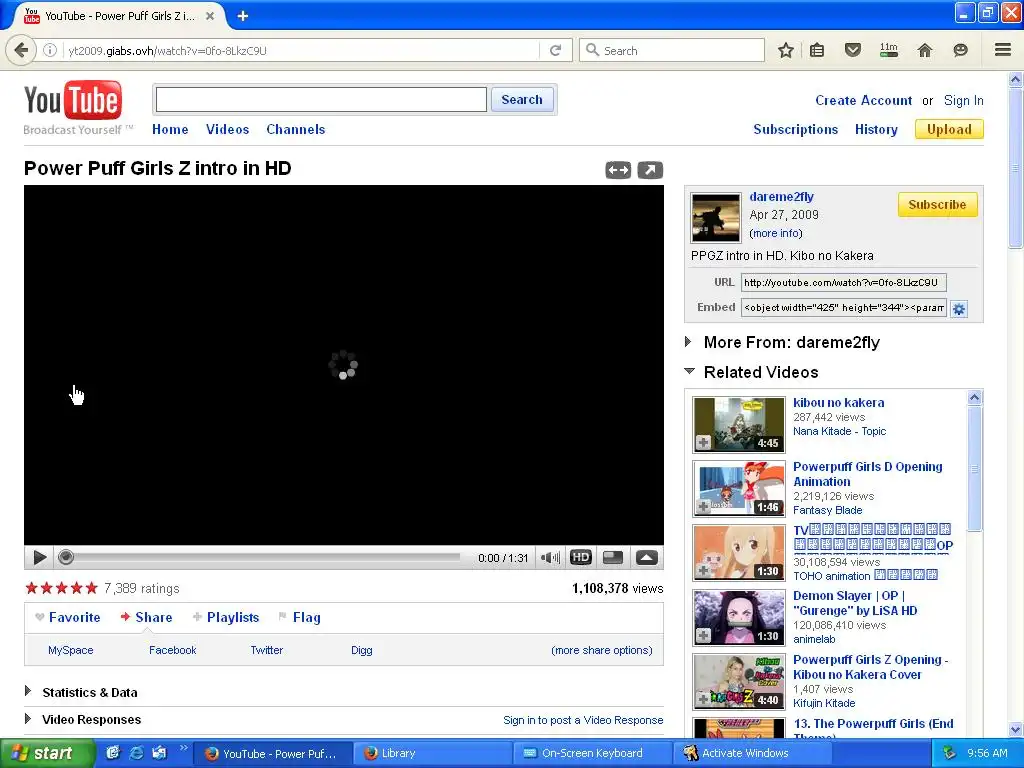Open the Videos menu item
Screen dimensions: 1024x768
pos(227,129)
